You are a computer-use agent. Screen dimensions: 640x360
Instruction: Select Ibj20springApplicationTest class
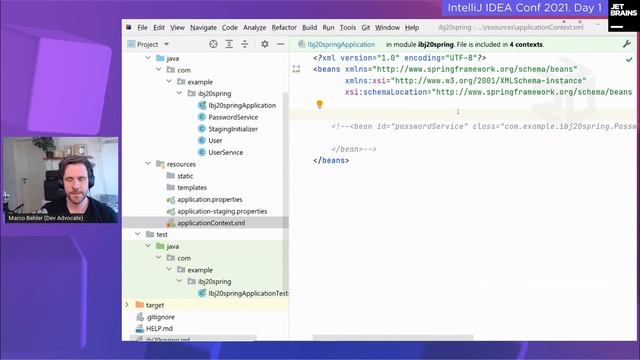coord(248,293)
